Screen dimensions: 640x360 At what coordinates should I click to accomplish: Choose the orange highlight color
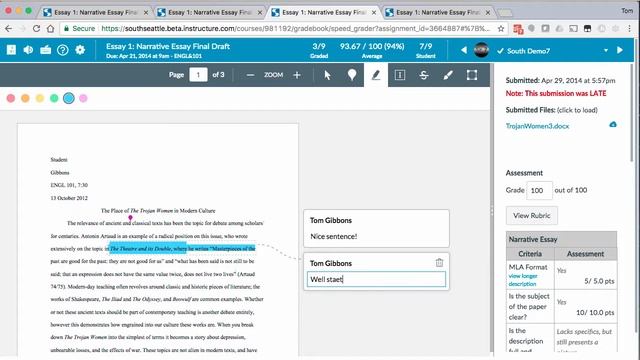pos(25,98)
